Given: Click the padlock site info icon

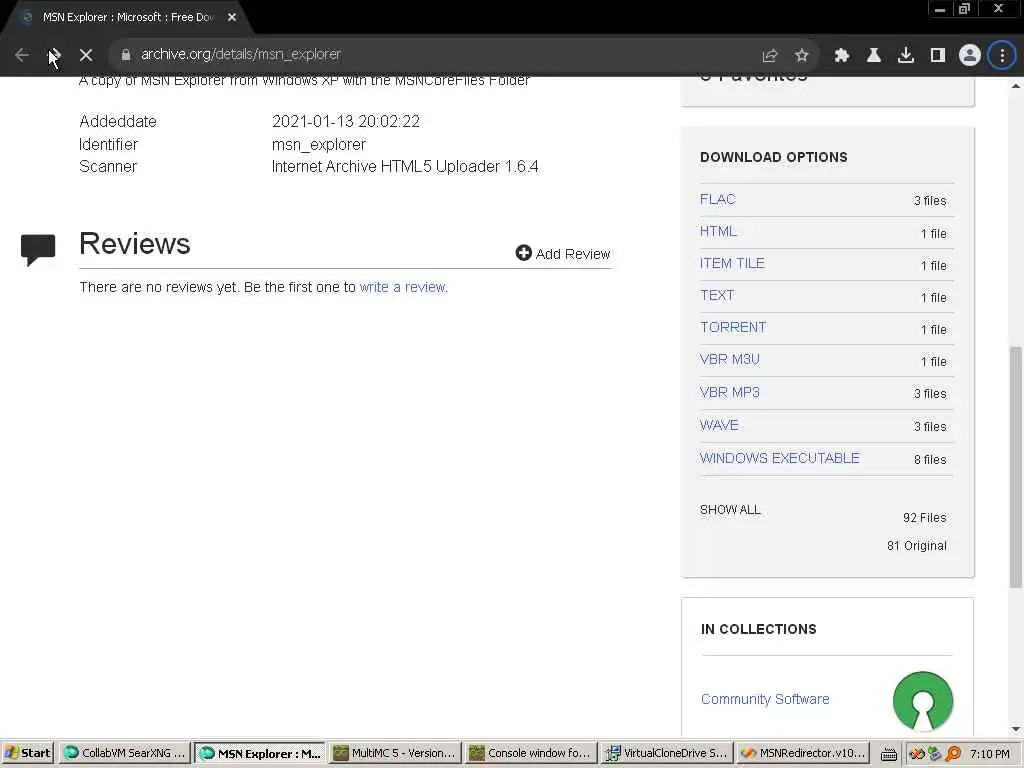Looking at the screenshot, I should (126, 55).
